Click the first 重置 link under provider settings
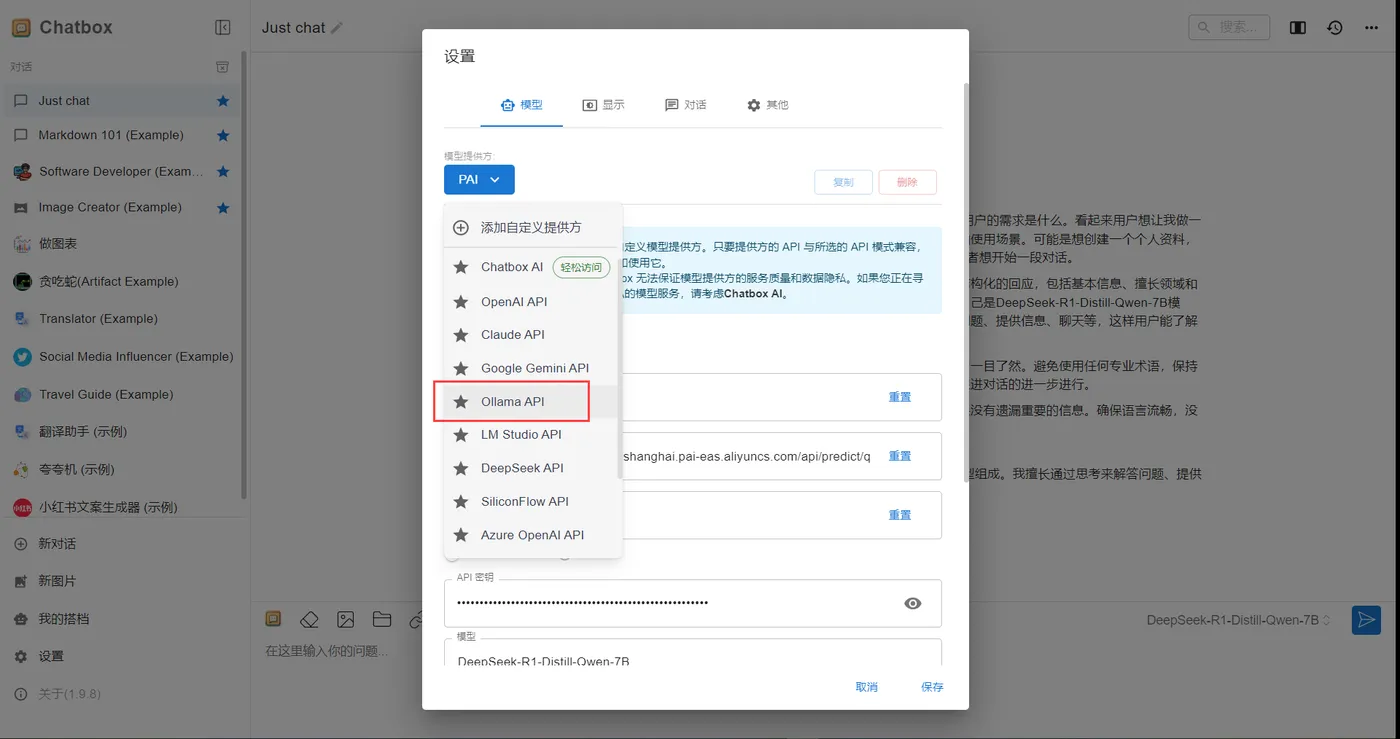Image resolution: width=1400 pixels, height=739 pixels. 900,397
